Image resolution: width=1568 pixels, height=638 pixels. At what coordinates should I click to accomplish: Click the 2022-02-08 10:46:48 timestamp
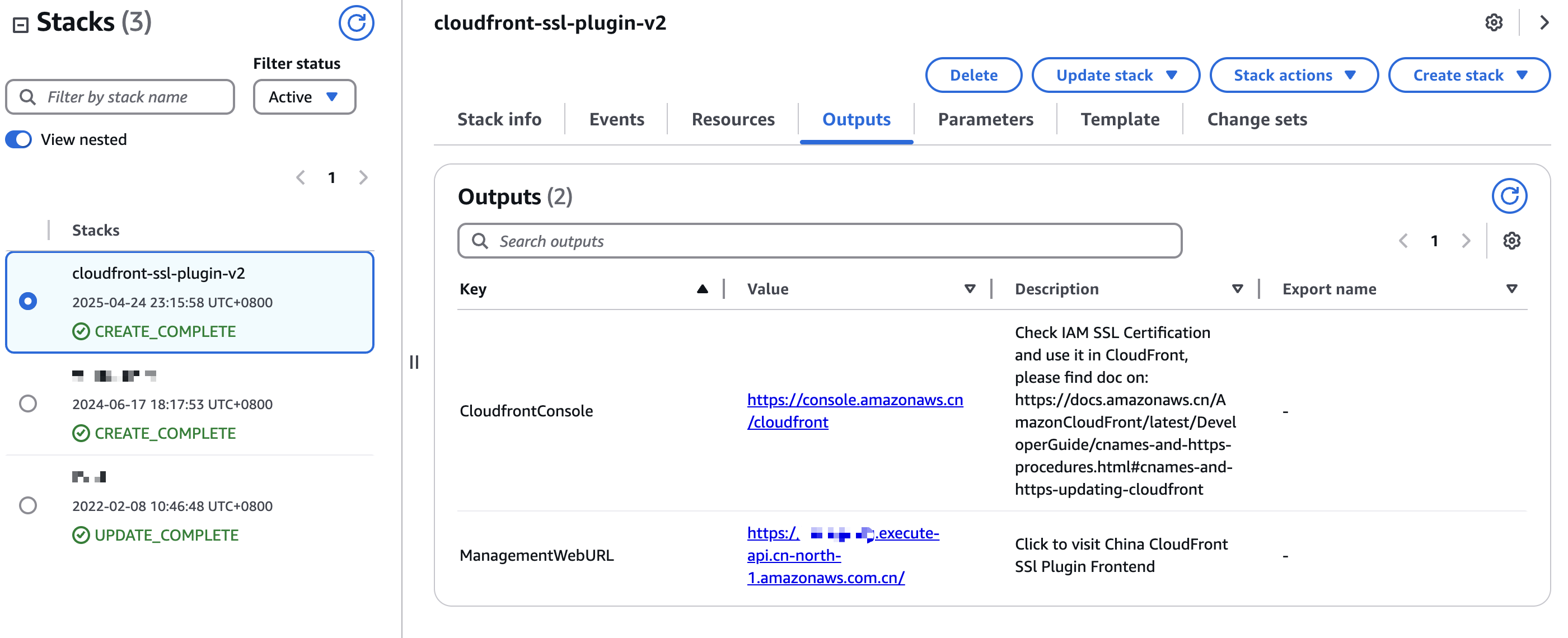(x=172, y=506)
